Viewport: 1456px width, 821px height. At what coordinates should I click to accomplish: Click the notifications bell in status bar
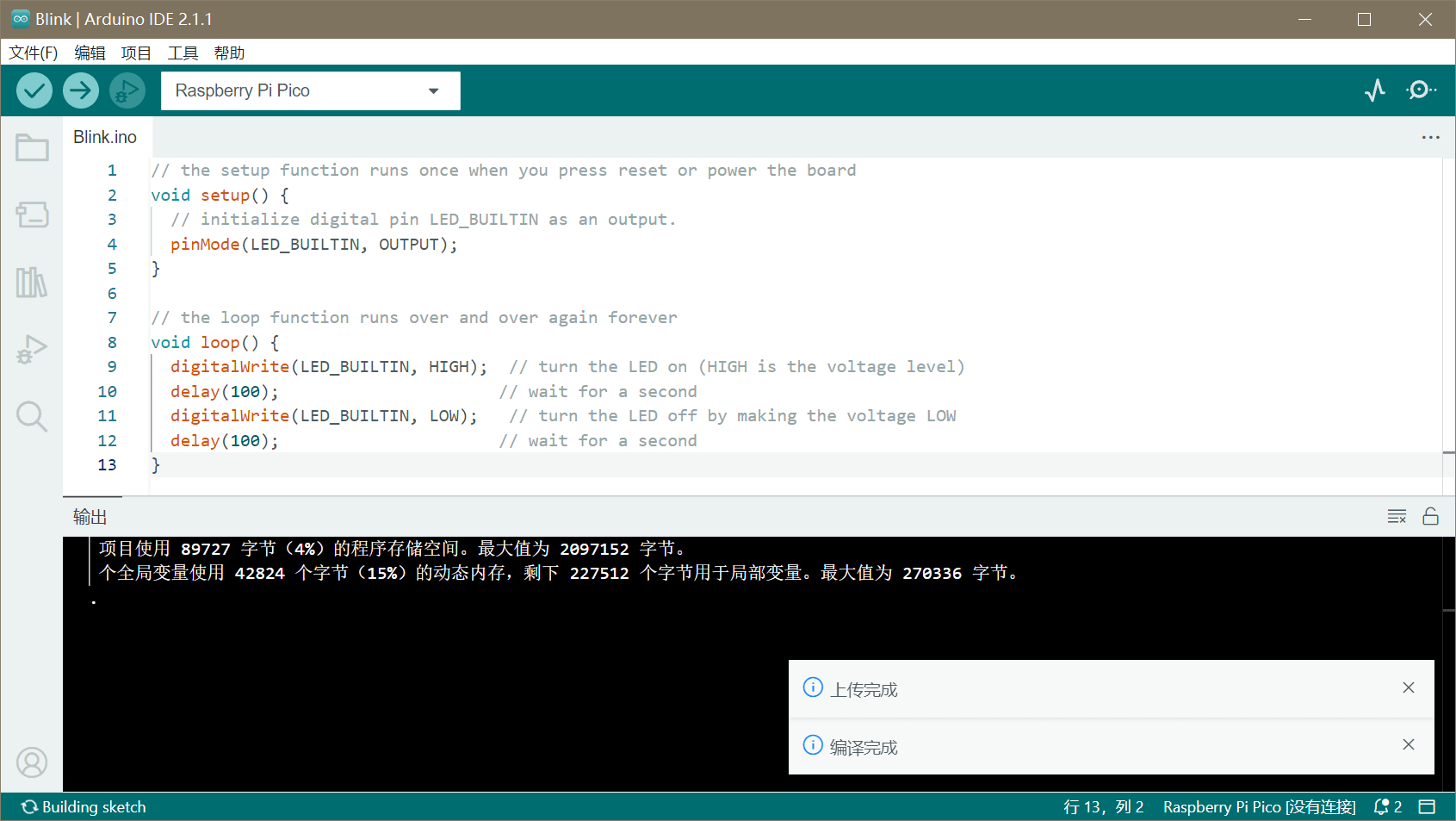coord(1387,806)
